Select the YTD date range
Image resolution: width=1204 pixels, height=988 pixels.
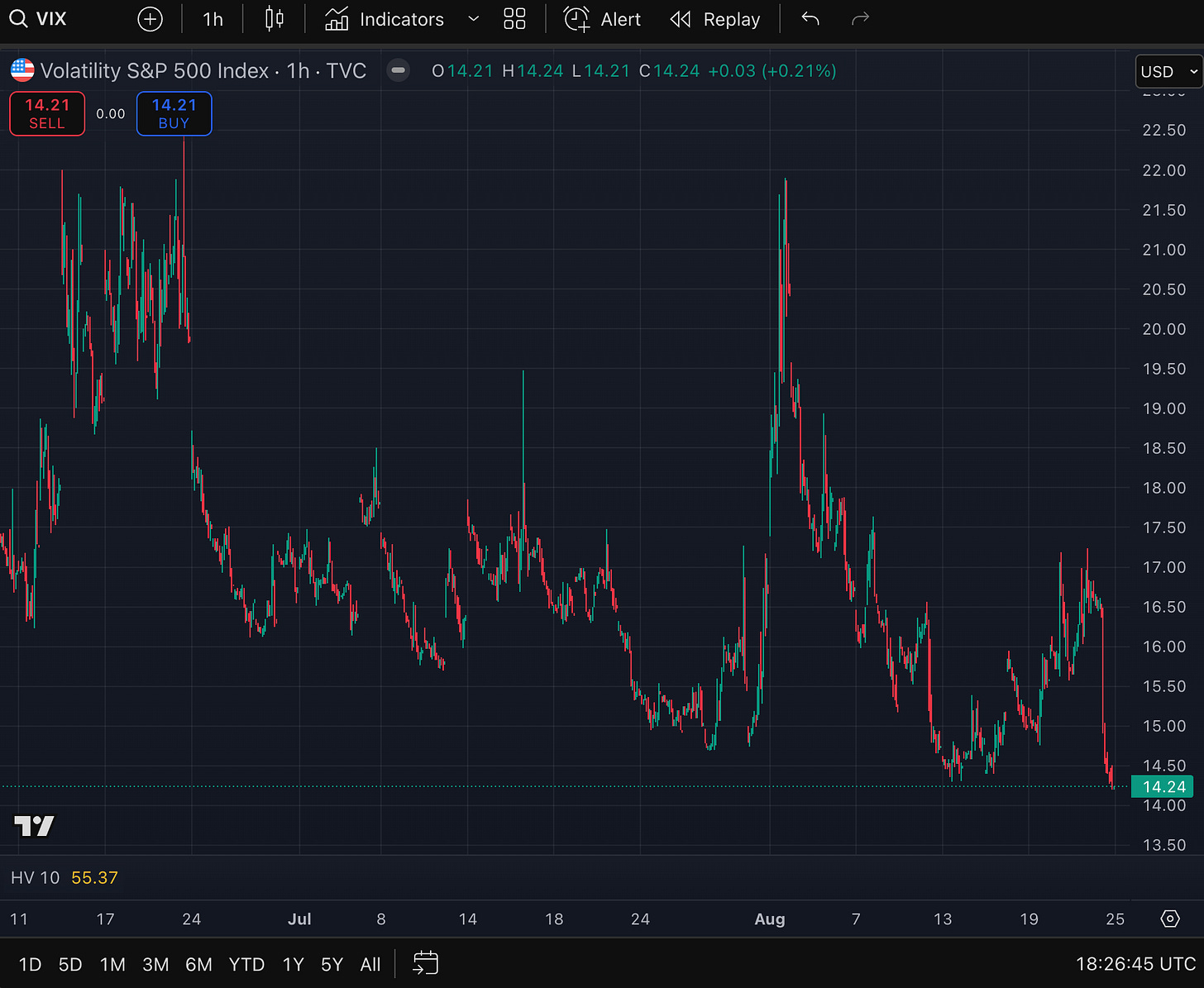(246, 964)
